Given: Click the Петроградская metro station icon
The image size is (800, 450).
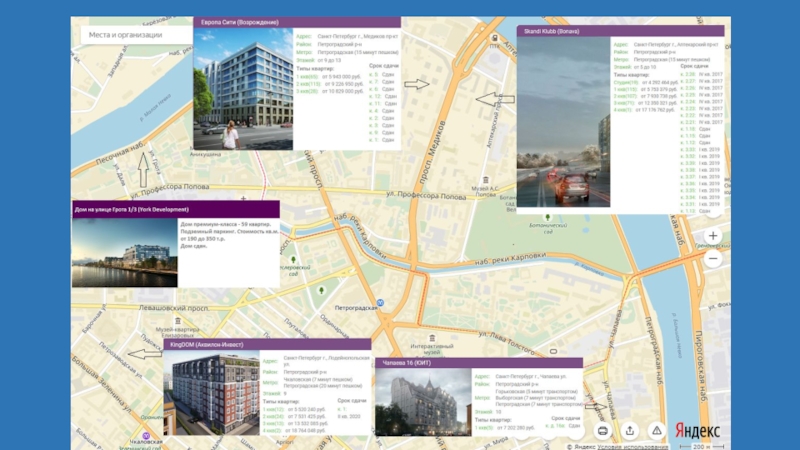Looking at the screenshot, I should [x=380, y=303].
